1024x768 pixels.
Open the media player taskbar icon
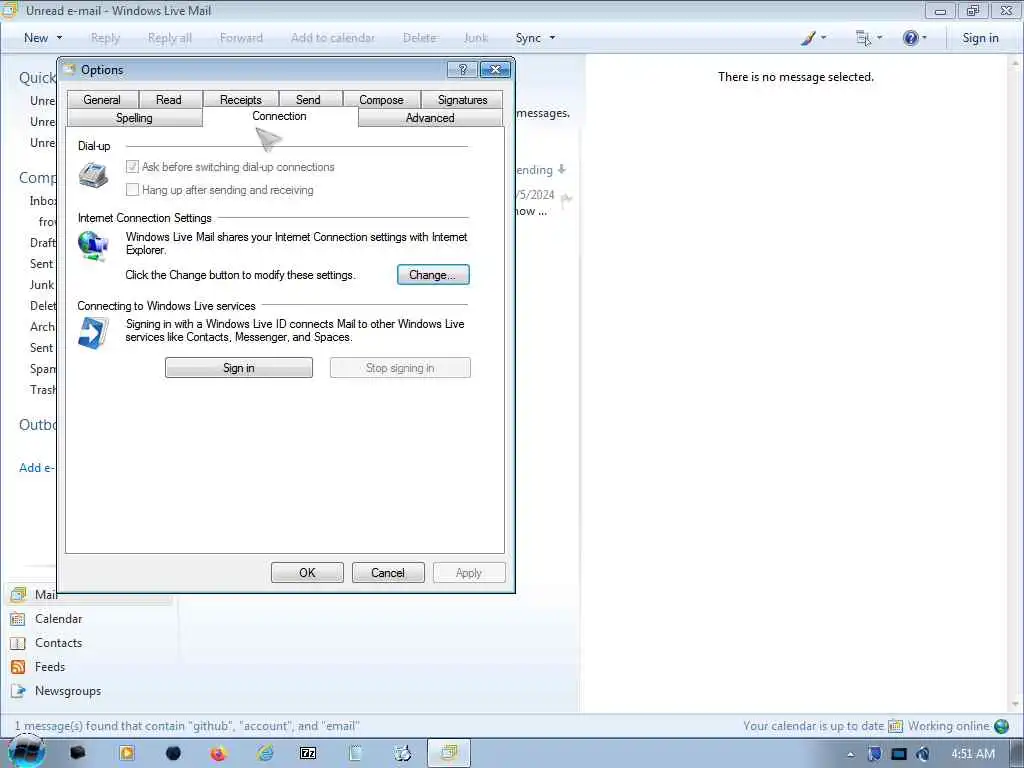pos(127,754)
